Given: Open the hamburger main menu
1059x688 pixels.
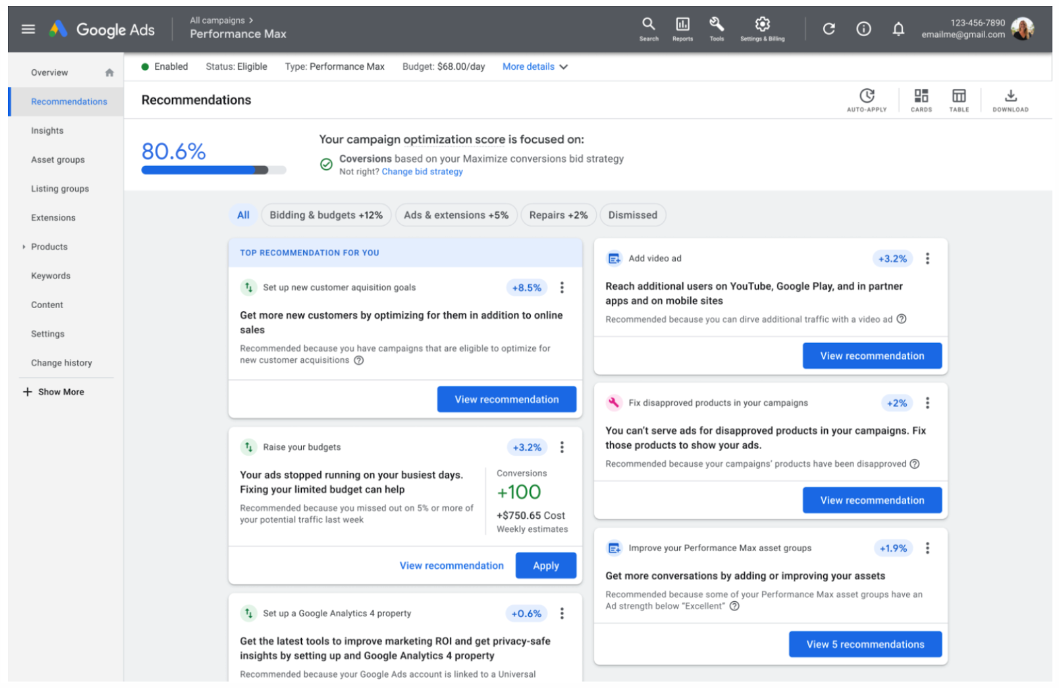Looking at the screenshot, I should 28,30.
